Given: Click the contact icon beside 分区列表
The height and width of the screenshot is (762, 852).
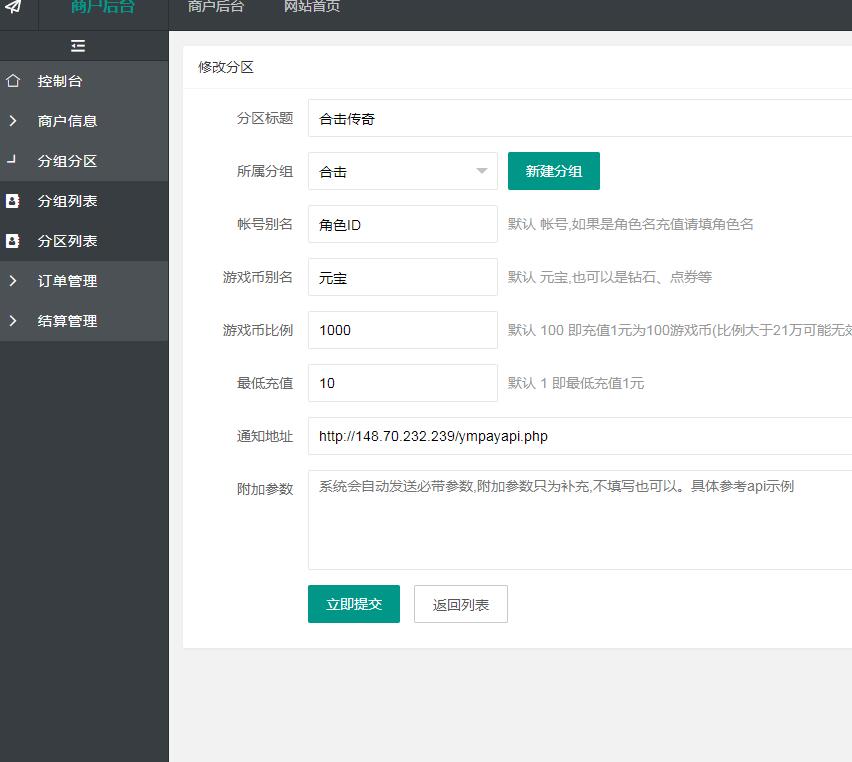Looking at the screenshot, I should click(x=13, y=241).
